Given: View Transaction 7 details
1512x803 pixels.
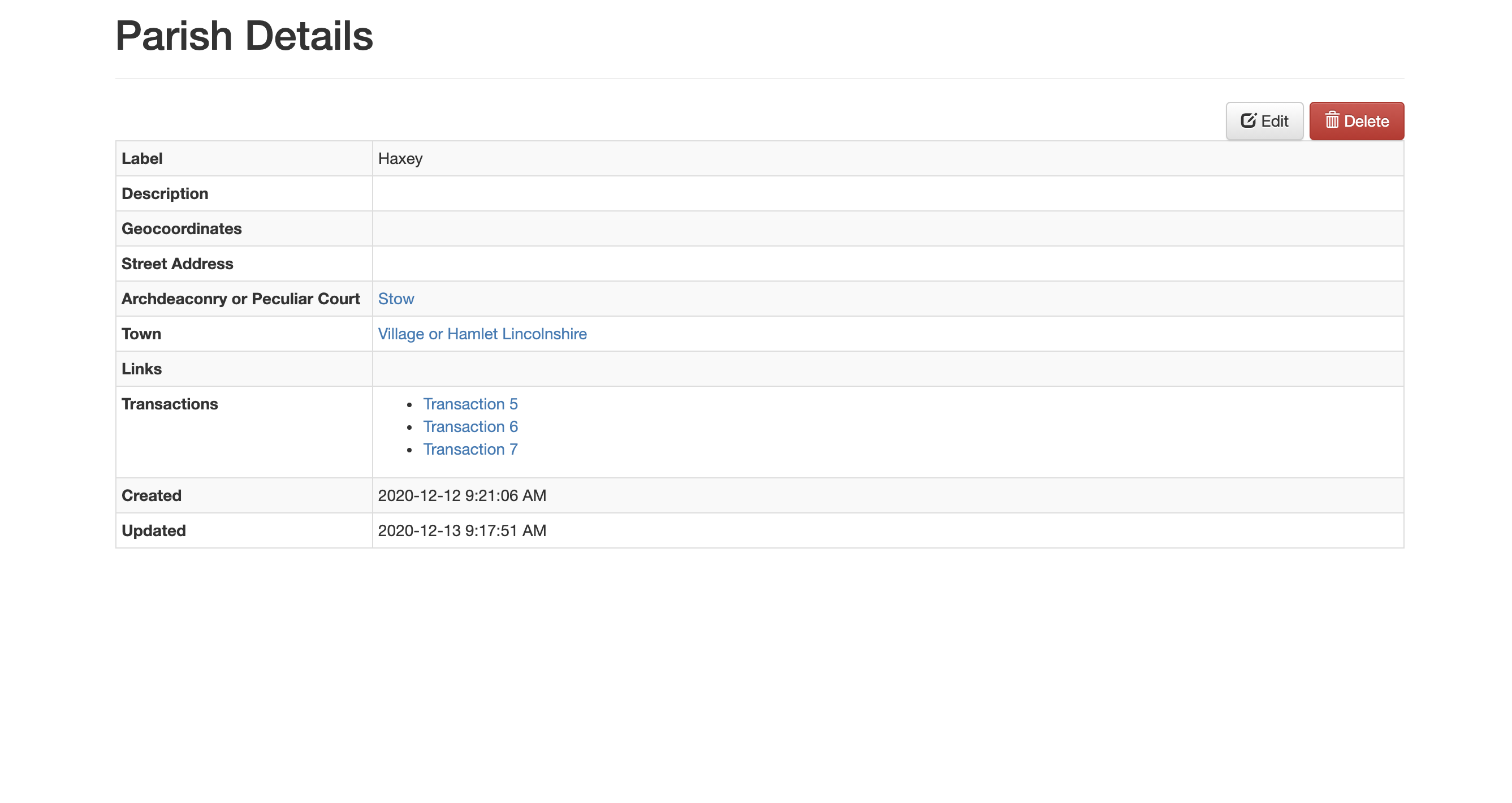Looking at the screenshot, I should point(471,449).
